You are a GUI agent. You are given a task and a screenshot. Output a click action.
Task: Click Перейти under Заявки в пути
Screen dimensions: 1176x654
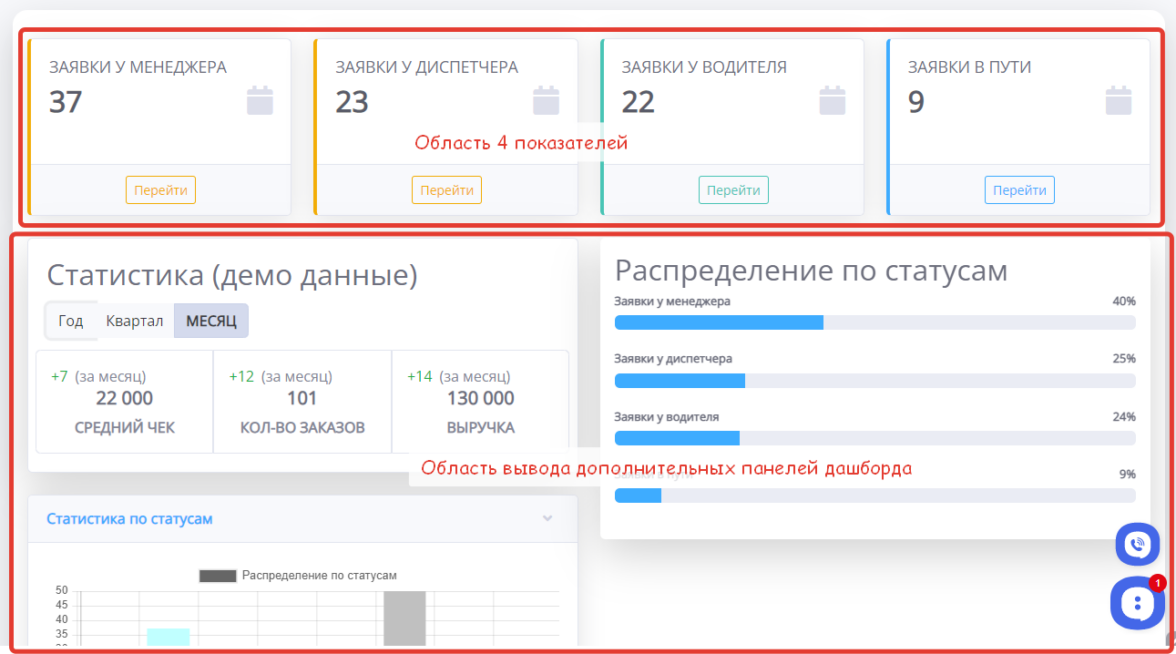(1019, 190)
